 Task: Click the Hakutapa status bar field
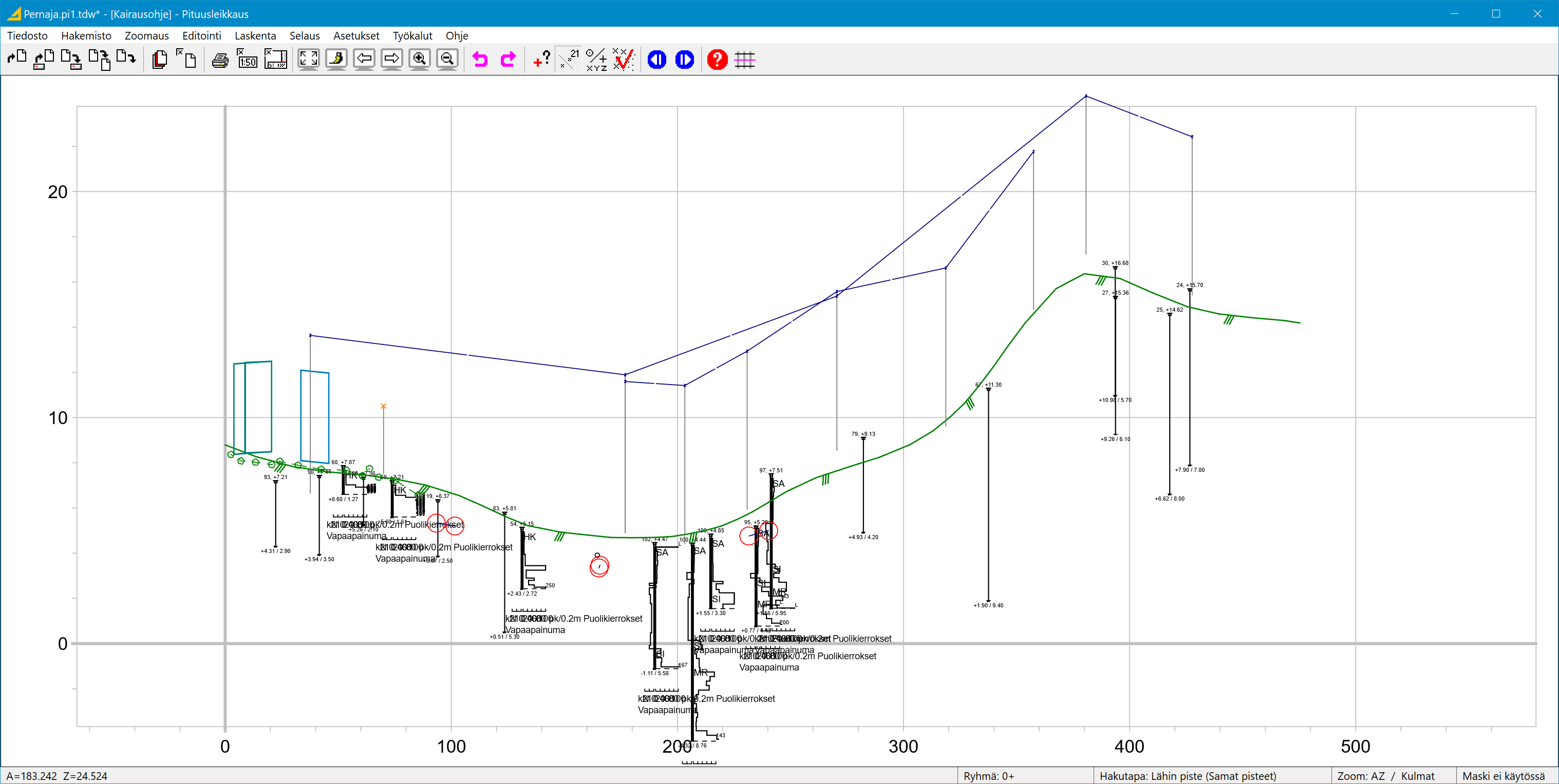click(1187, 776)
